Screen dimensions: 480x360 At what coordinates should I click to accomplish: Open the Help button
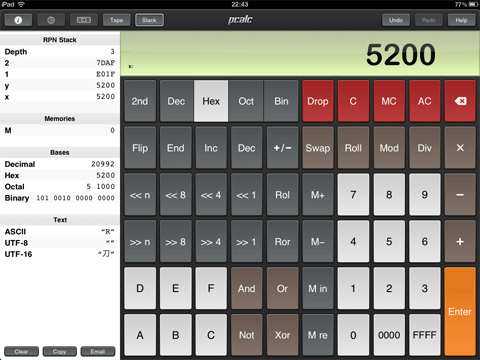[x=461, y=20]
